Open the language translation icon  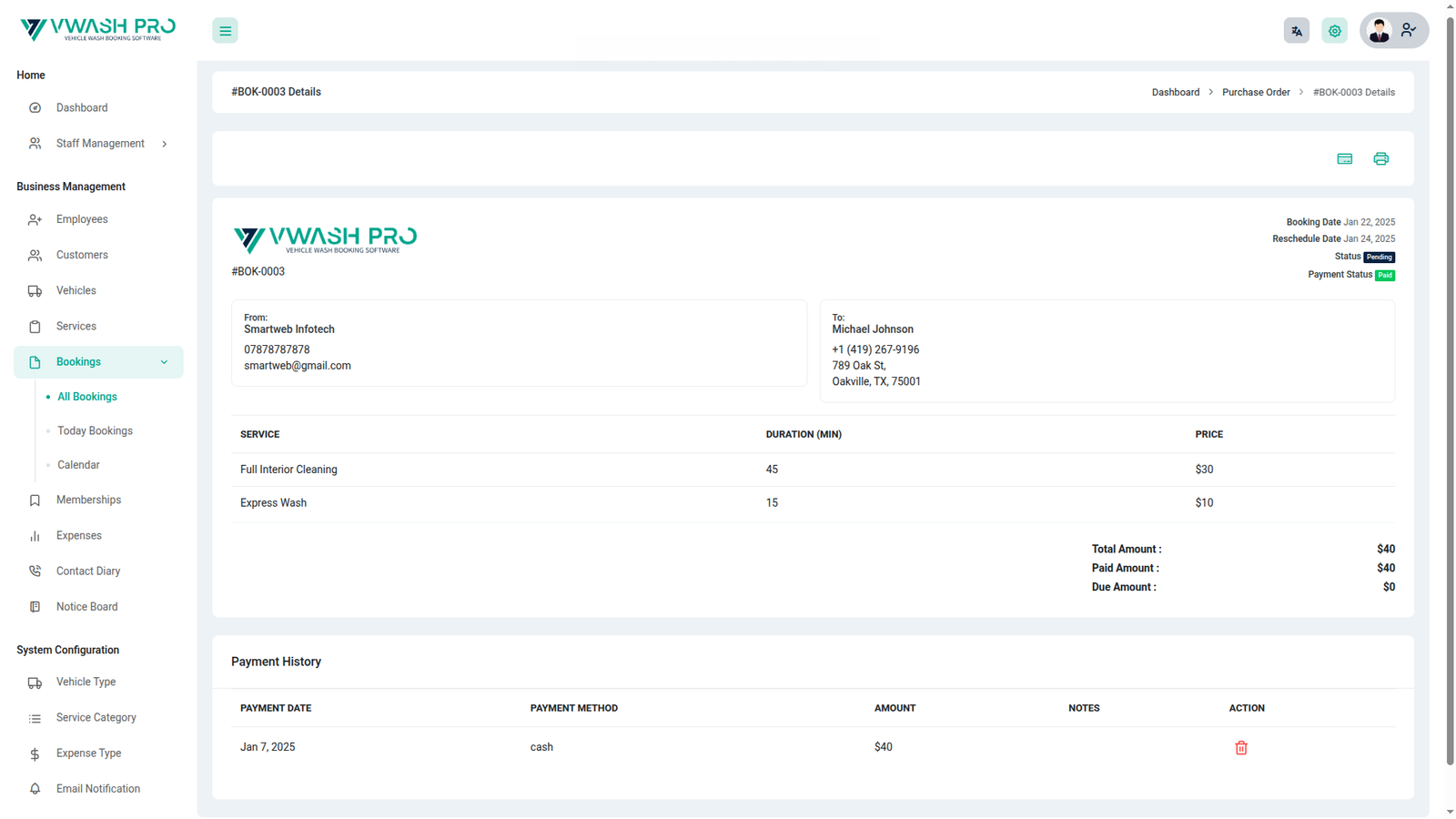[x=1296, y=31]
